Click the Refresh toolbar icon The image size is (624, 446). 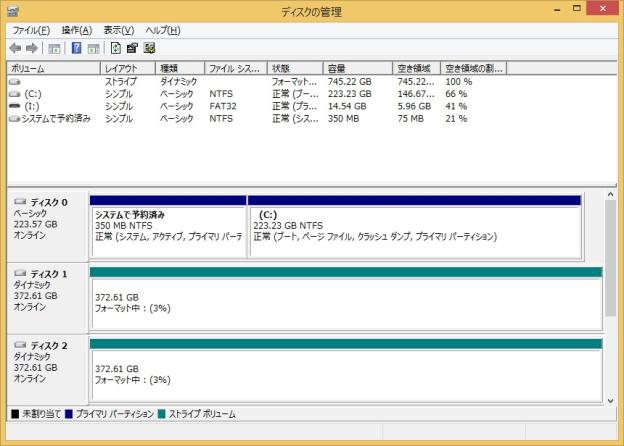[x=116, y=48]
